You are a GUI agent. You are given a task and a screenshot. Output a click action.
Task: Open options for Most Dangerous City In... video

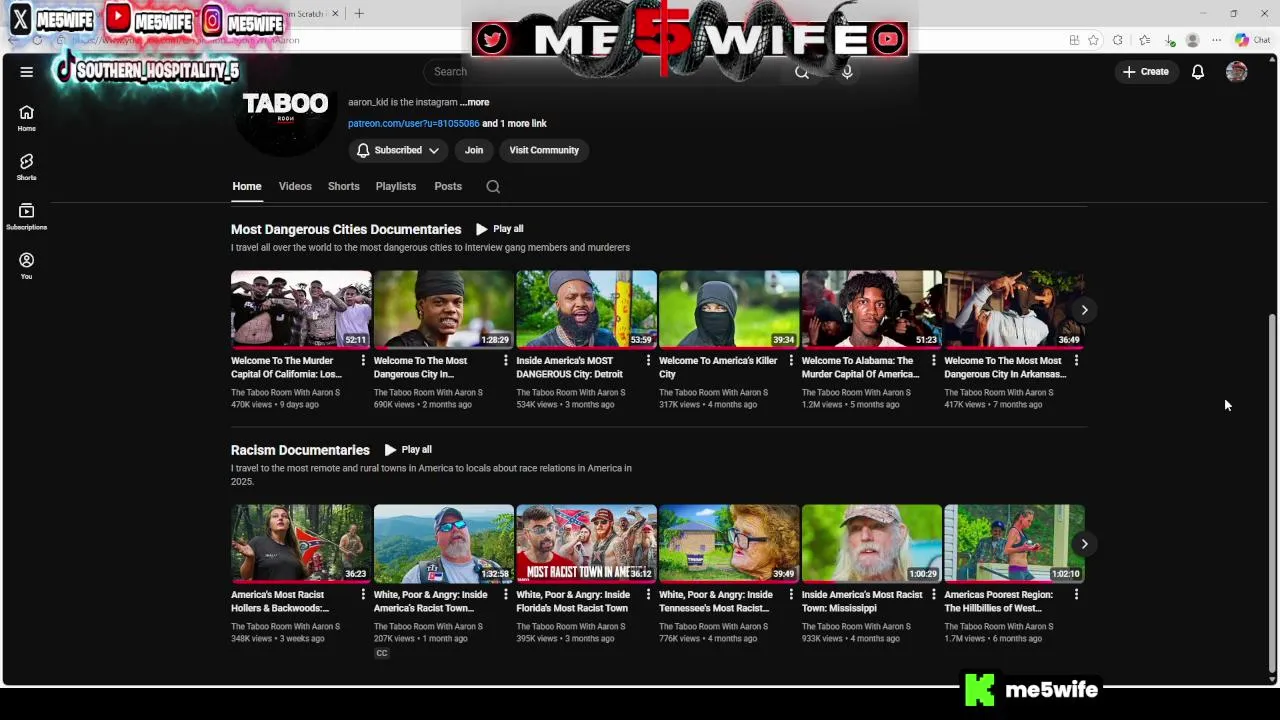coord(505,361)
